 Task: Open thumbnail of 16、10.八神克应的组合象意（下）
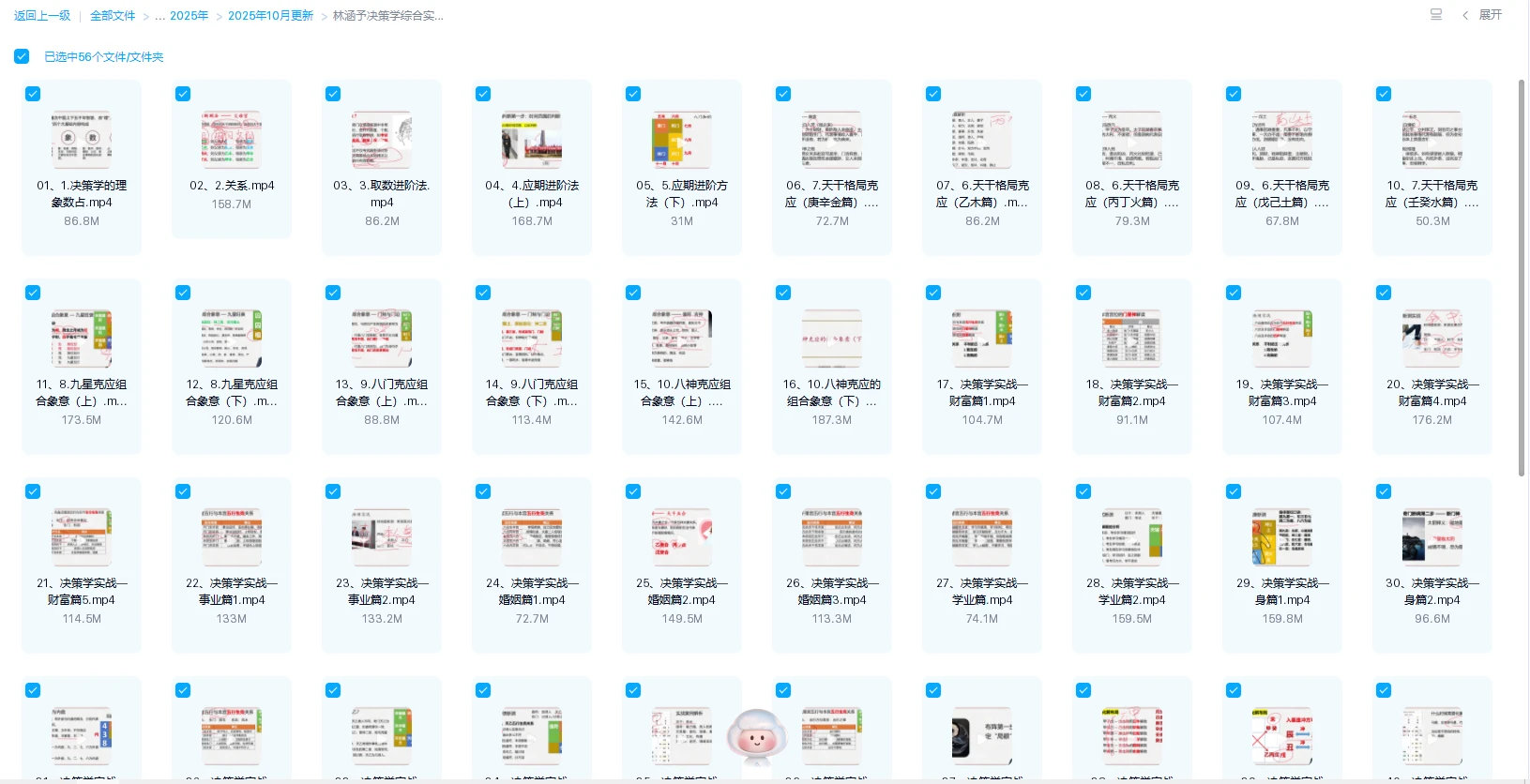(x=832, y=339)
